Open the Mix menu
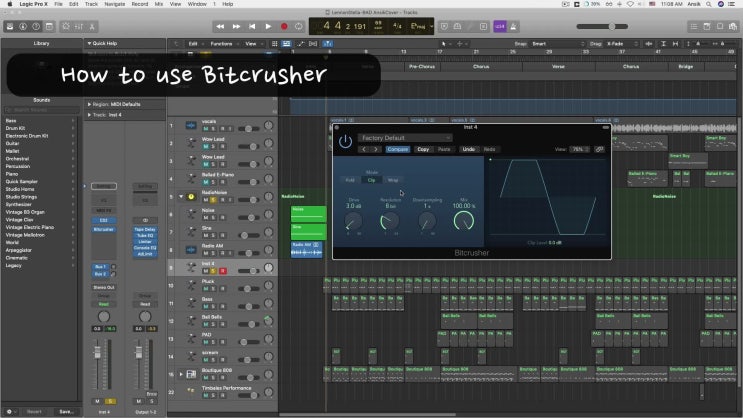This screenshot has height=418, width=743. pyautogui.click(x=159, y=4)
